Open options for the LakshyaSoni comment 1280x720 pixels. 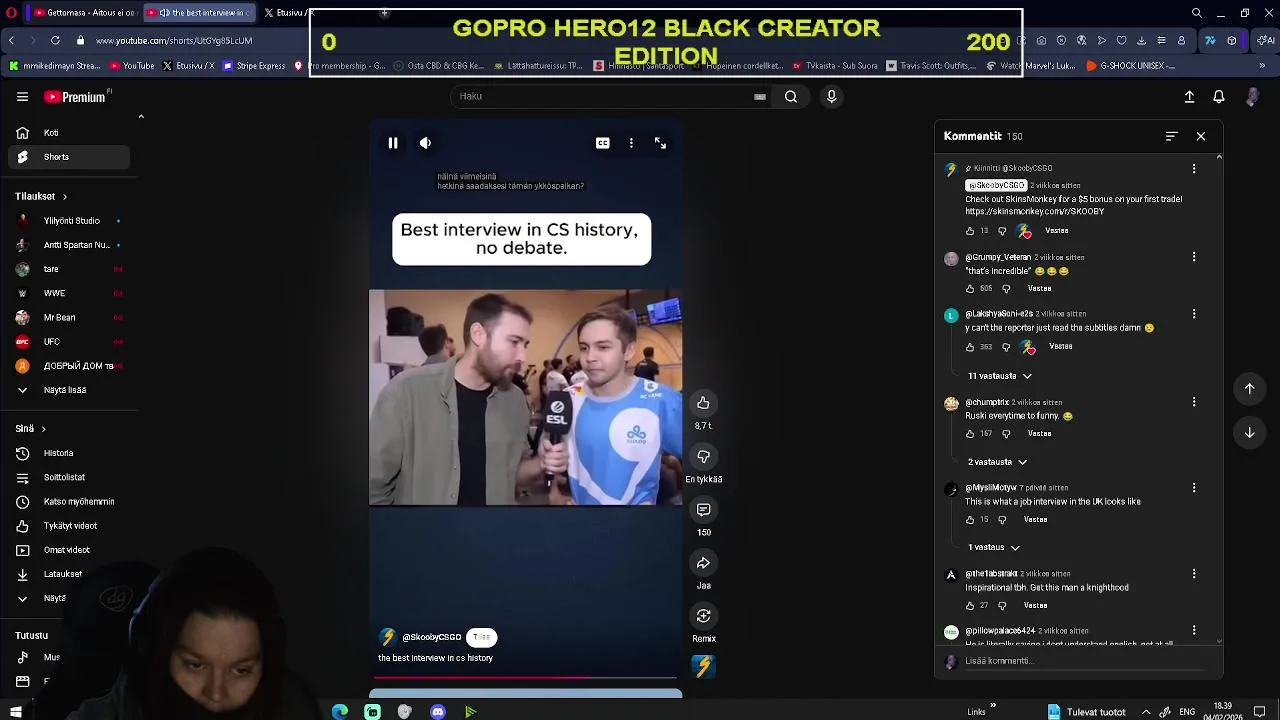[x=1194, y=314]
